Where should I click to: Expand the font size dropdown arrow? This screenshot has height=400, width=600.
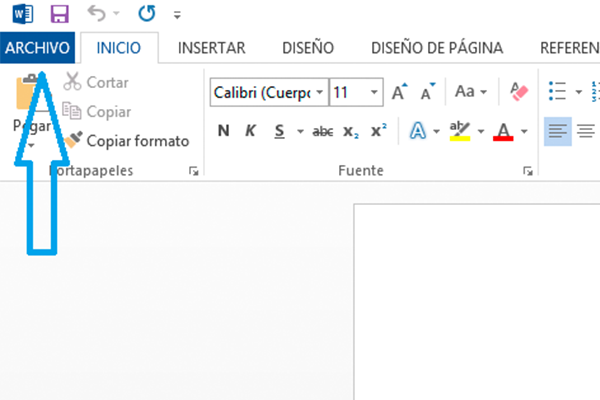(374, 92)
